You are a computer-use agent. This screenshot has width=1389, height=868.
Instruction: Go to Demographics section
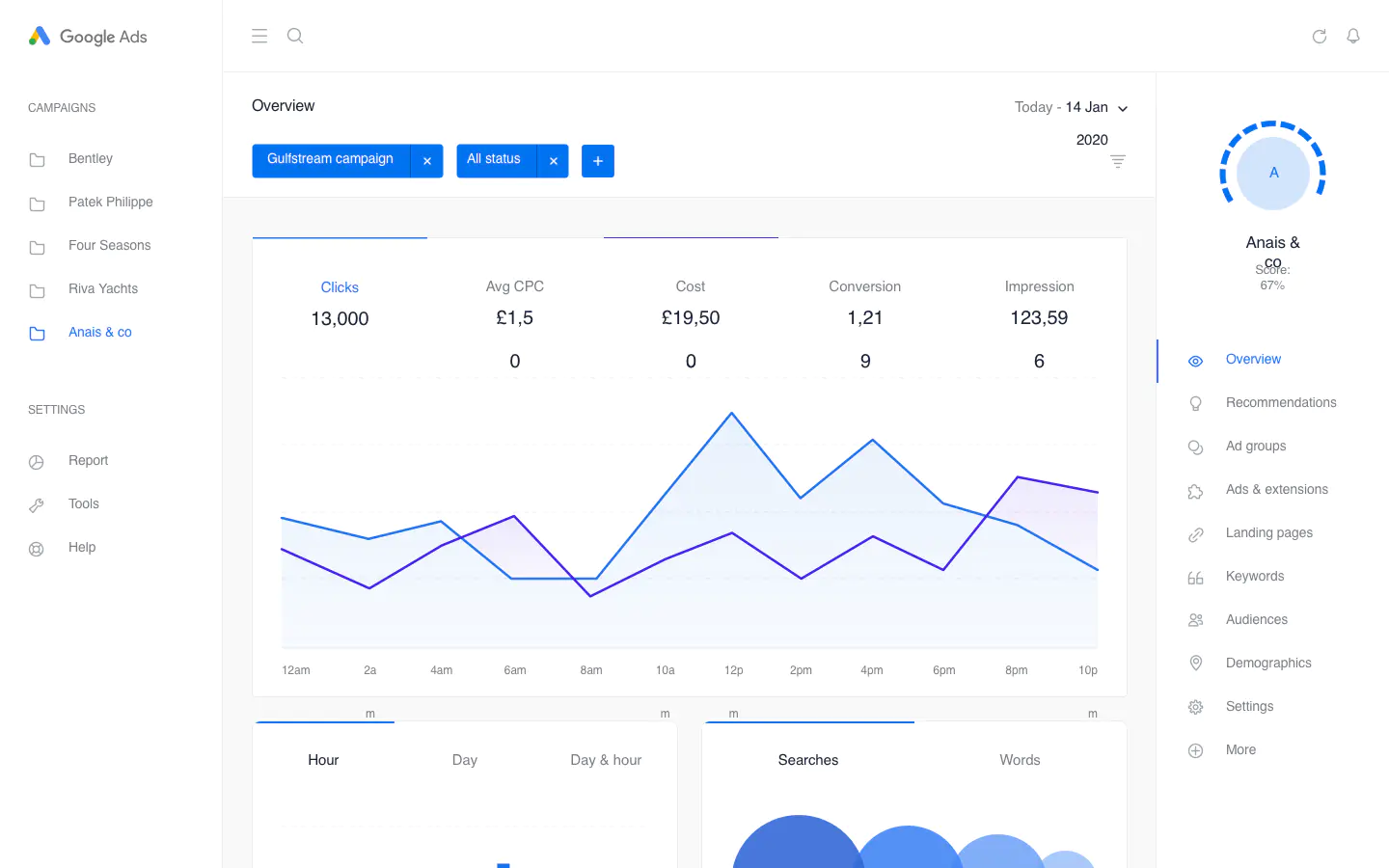[x=1268, y=663]
